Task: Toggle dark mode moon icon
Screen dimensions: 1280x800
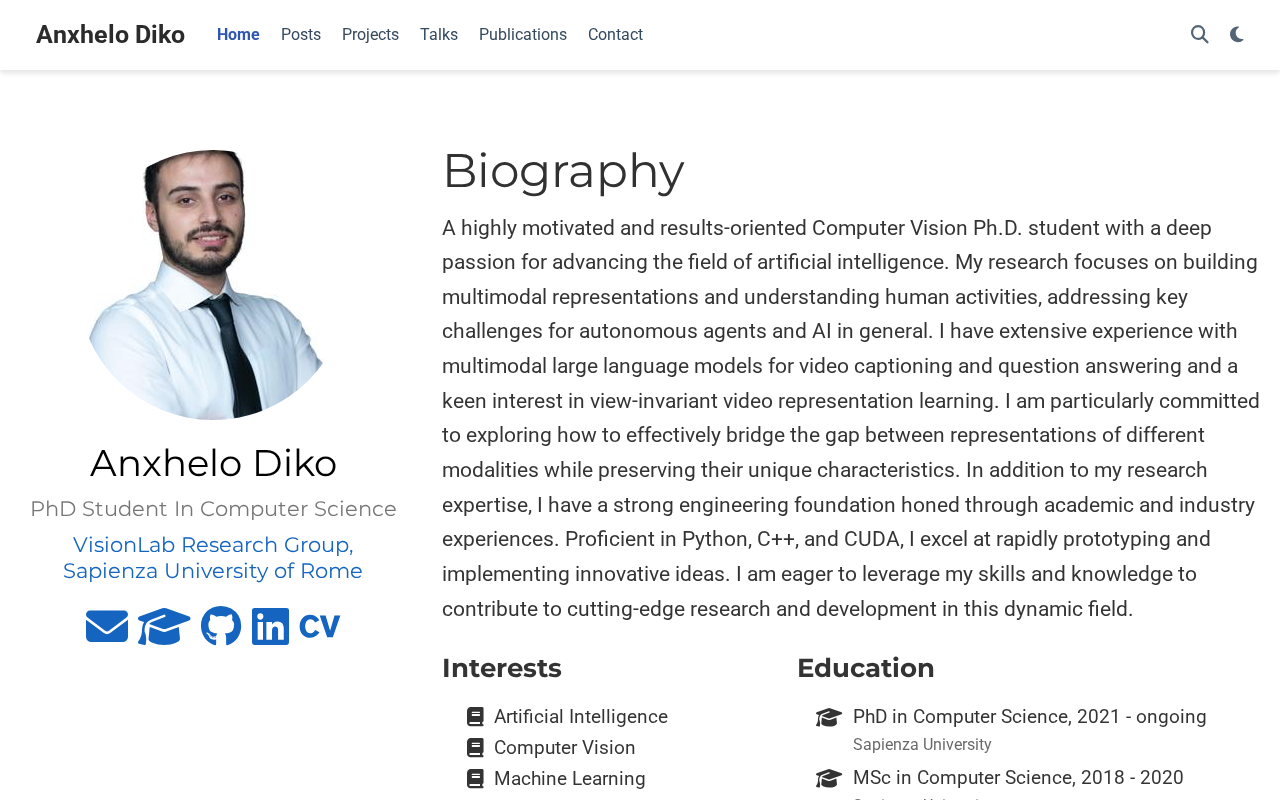Action: tap(1237, 35)
